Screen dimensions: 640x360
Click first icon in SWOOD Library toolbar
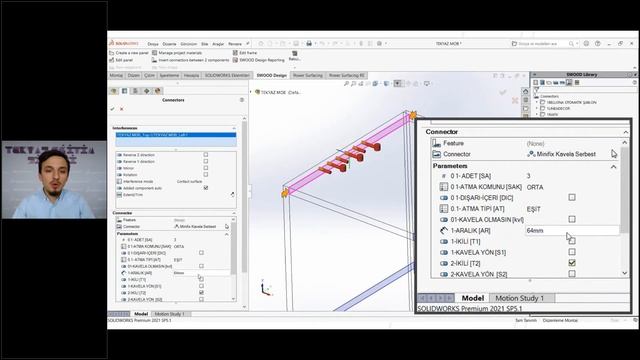pyautogui.click(x=536, y=83)
